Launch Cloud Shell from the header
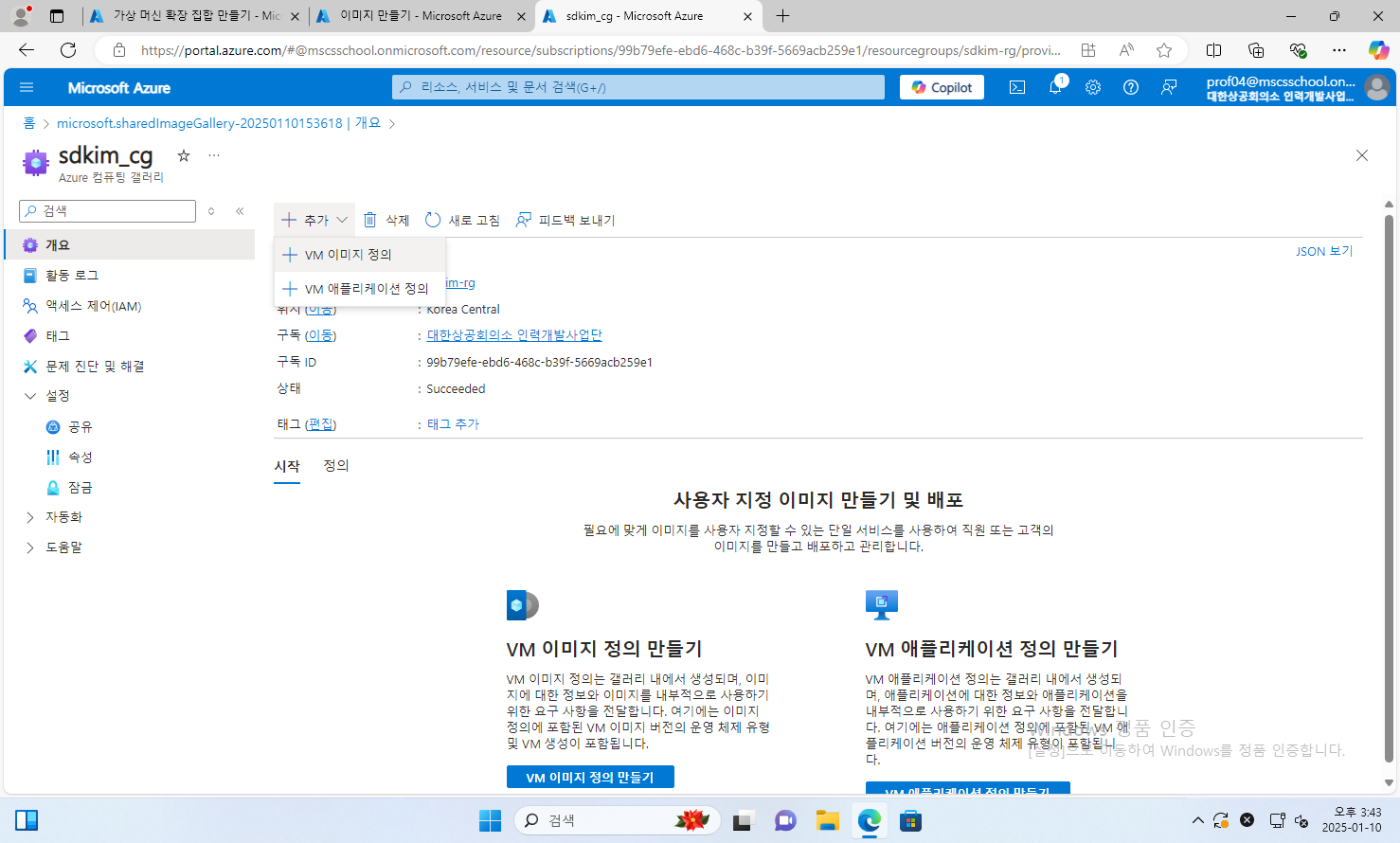This screenshot has width=1400, height=843. [1017, 87]
